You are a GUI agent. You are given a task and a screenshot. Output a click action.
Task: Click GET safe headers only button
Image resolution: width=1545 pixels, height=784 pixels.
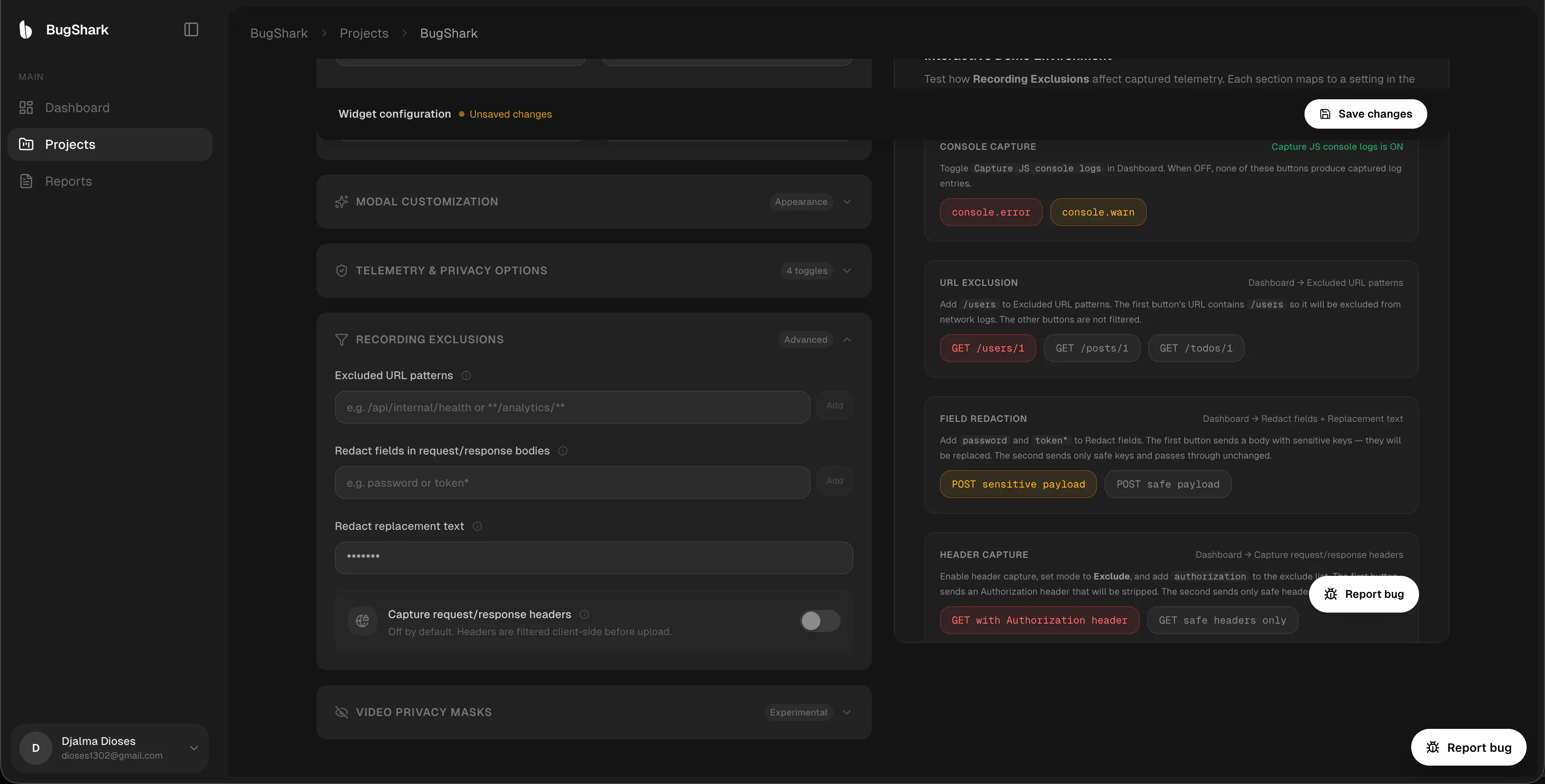[x=1222, y=620]
